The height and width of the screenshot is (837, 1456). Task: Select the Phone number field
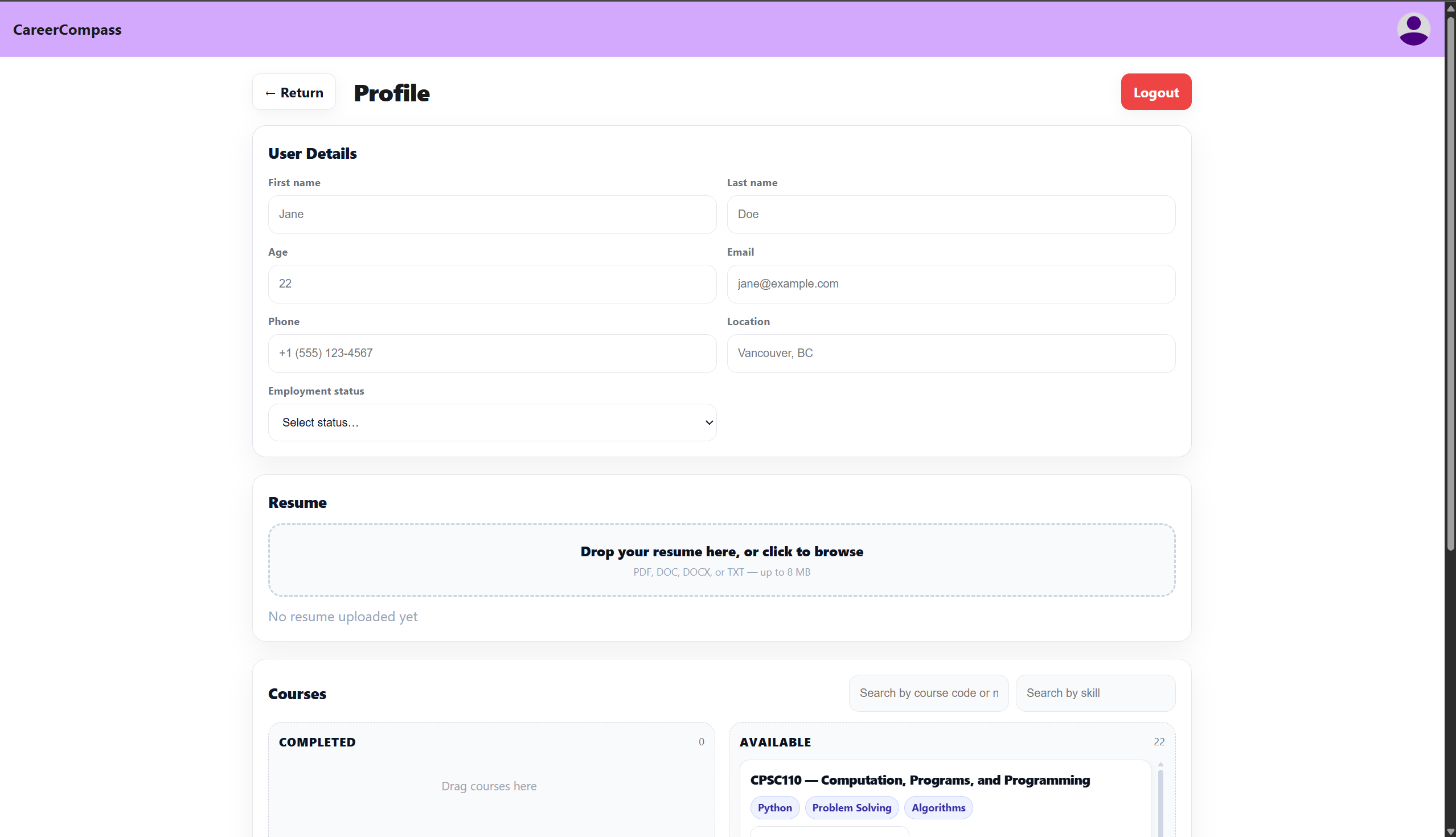click(x=492, y=354)
